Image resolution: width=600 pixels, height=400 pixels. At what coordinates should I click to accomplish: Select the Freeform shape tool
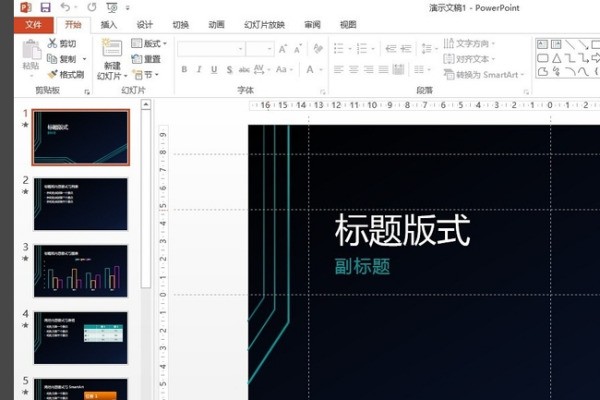(x=543, y=72)
